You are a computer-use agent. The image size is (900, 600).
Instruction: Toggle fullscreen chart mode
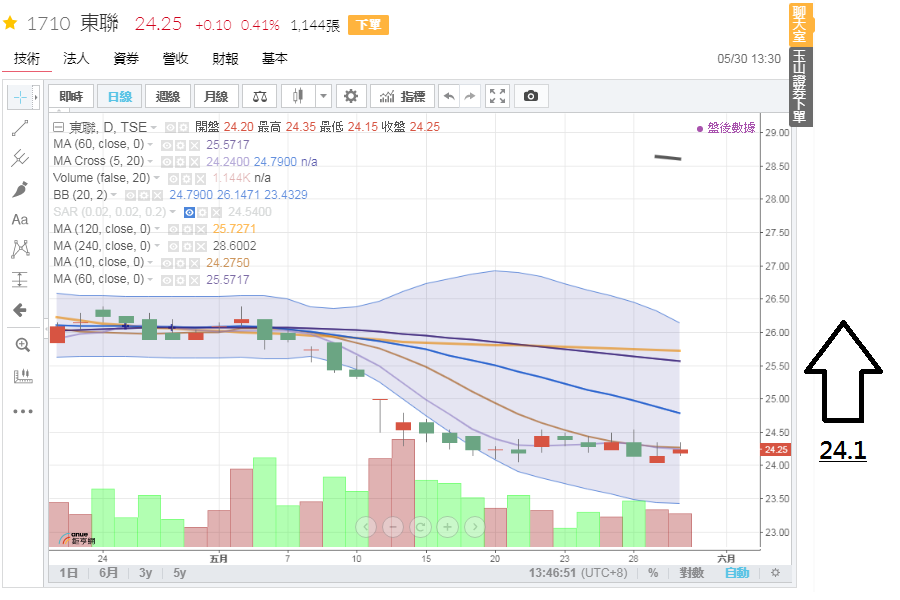(498, 96)
